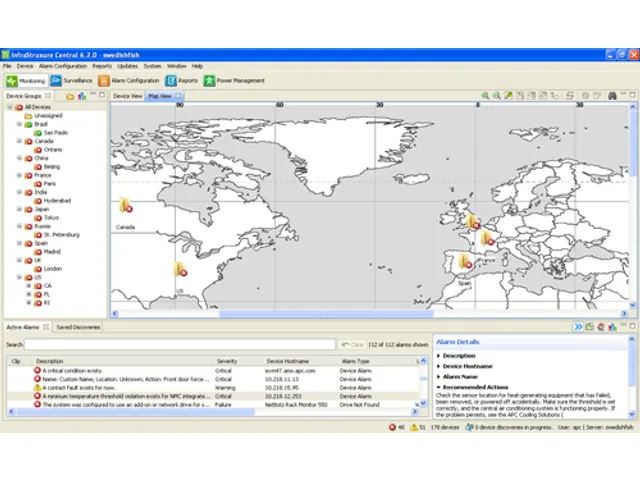Screen dimensions: 640x480
Task: Click the warning count icon in status bar
Action: click(414, 427)
